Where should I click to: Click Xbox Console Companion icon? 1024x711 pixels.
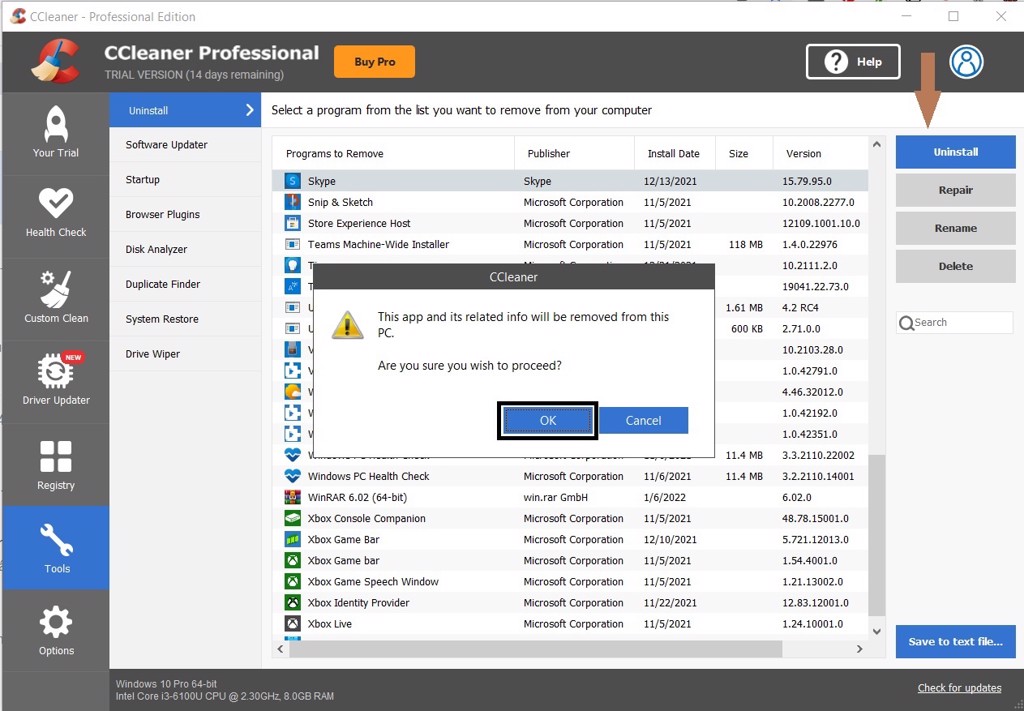click(x=293, y=518)
